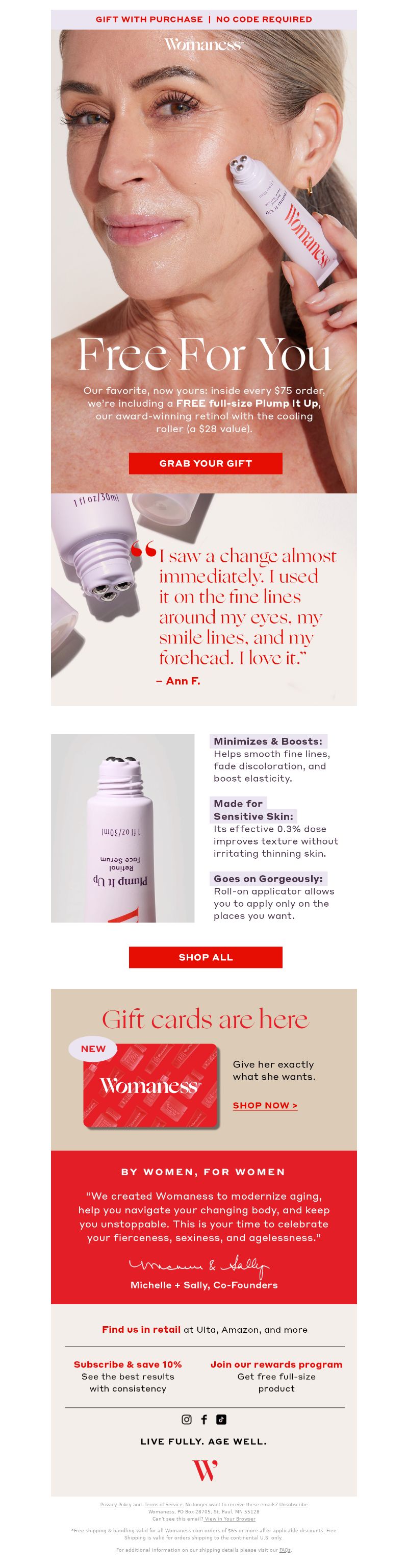Open the Find us in retail link
Image resolution: width=408 pixels, height=1568 pixels.
pos(141,1329)
